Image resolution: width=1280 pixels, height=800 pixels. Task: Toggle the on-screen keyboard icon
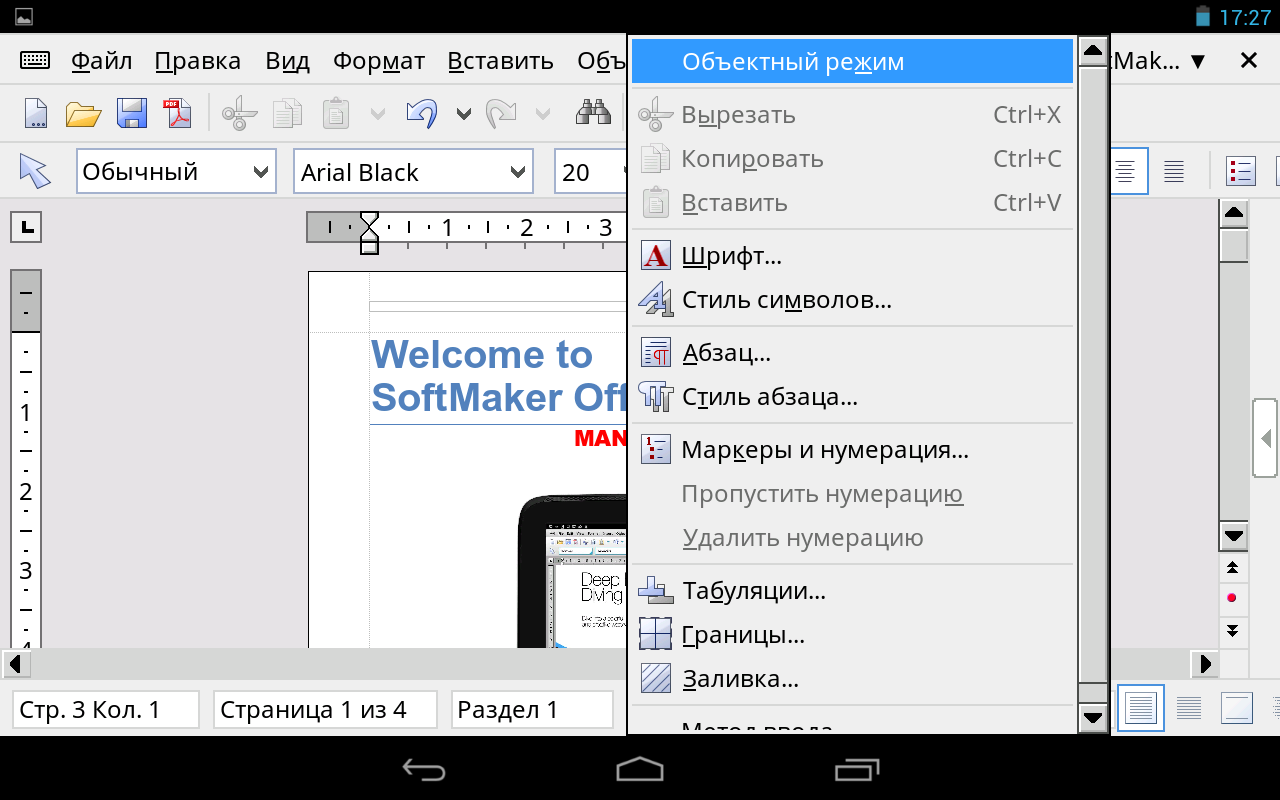click(35, 61)
